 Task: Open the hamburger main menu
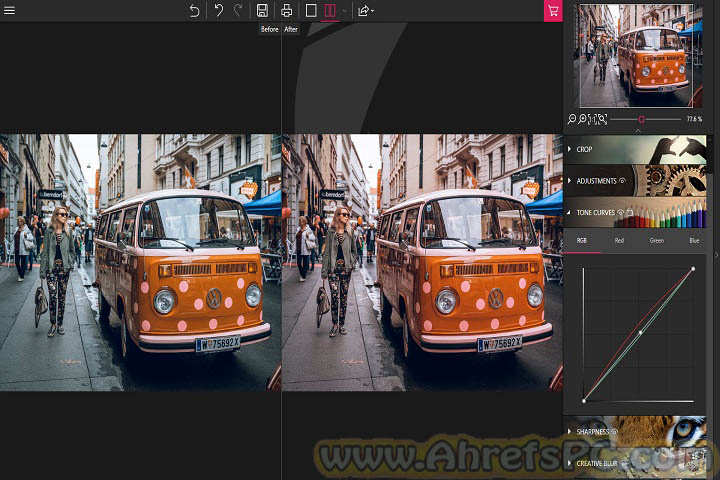[x=9, y=10]
